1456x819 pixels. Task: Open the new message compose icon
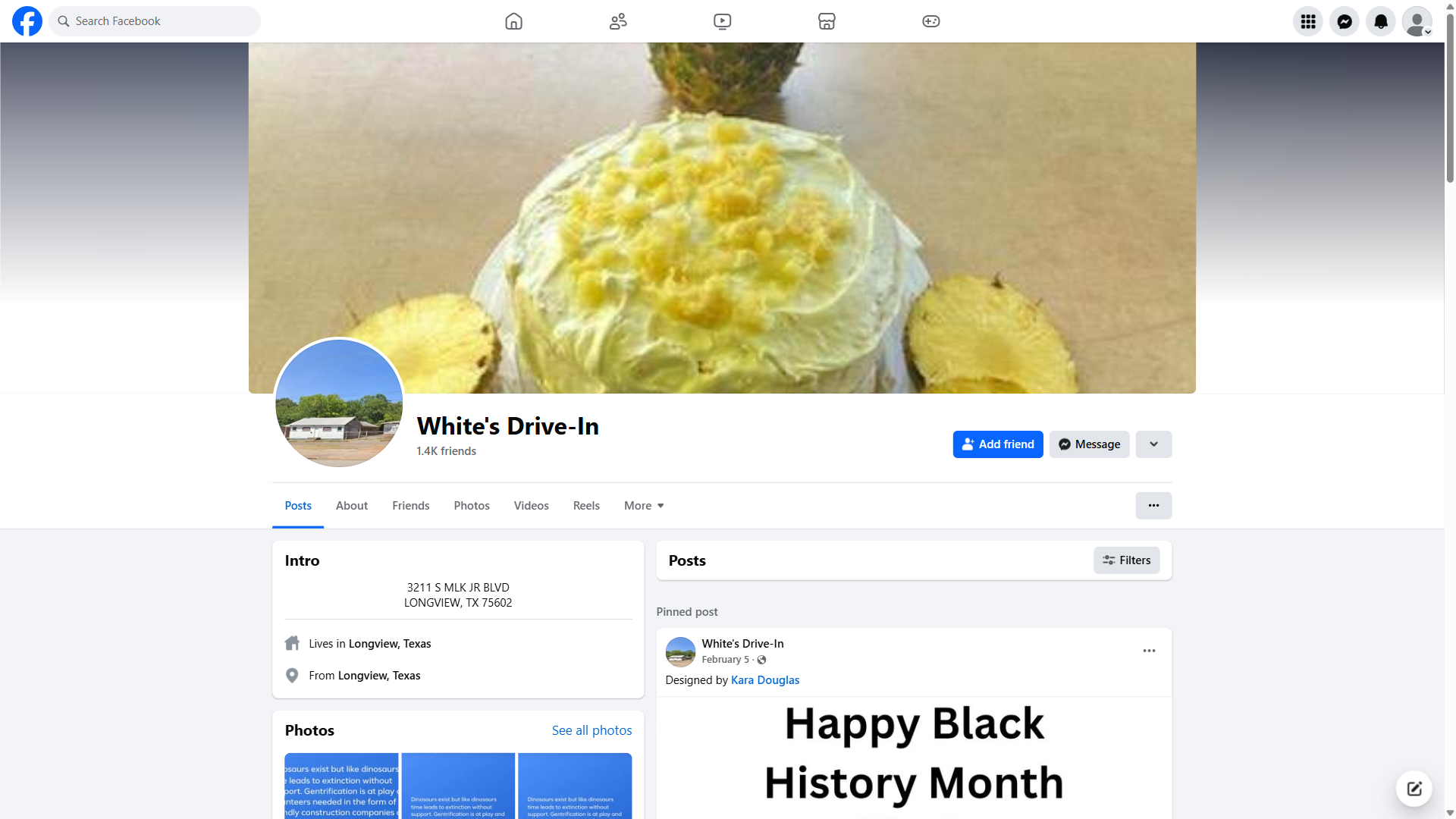point(1414,789)
